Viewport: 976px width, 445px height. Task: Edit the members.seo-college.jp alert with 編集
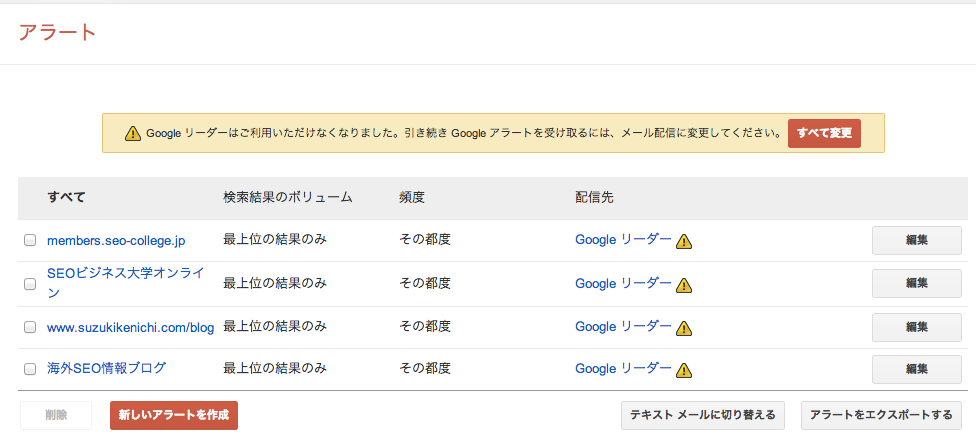[x=916, y=240]
